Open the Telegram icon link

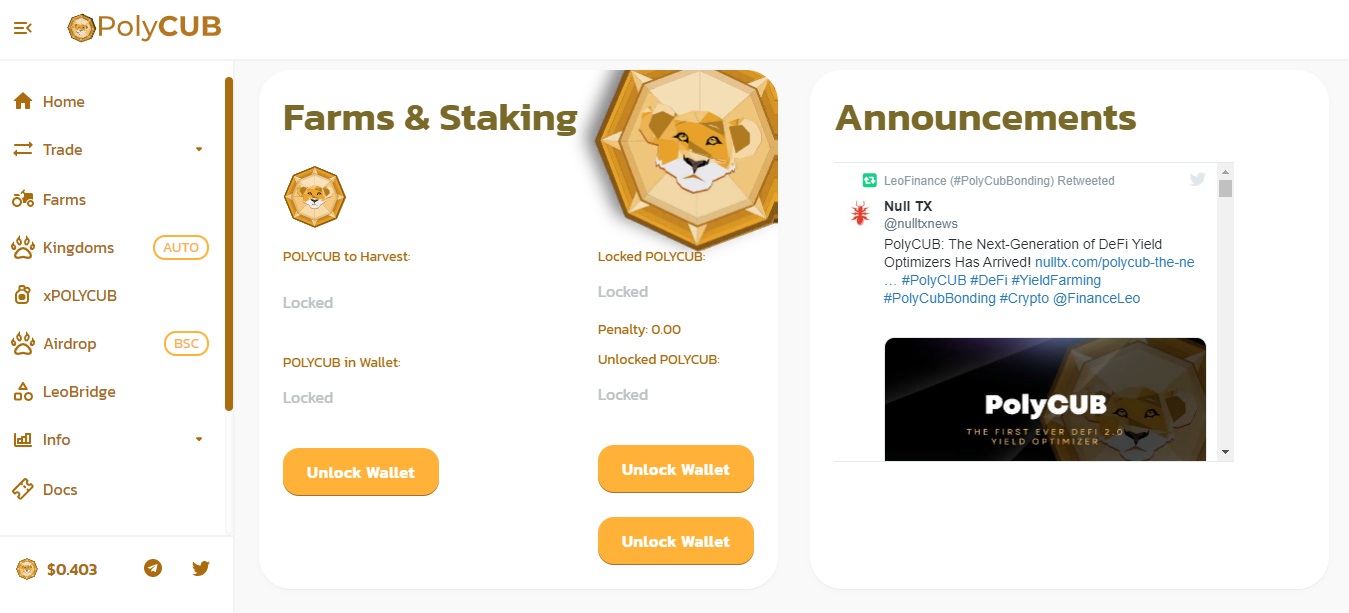click(x=152, y=568)
